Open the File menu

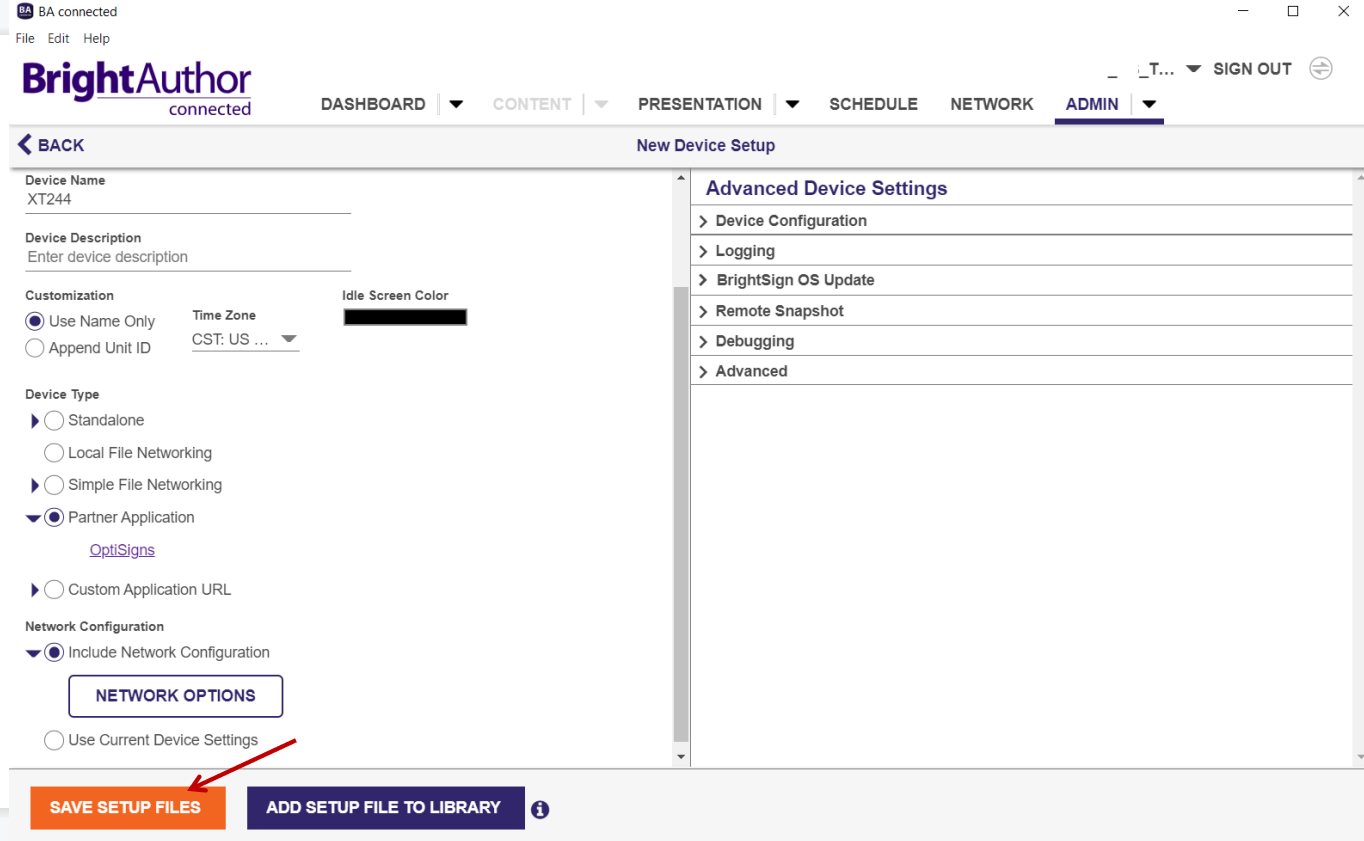point(25,38)
